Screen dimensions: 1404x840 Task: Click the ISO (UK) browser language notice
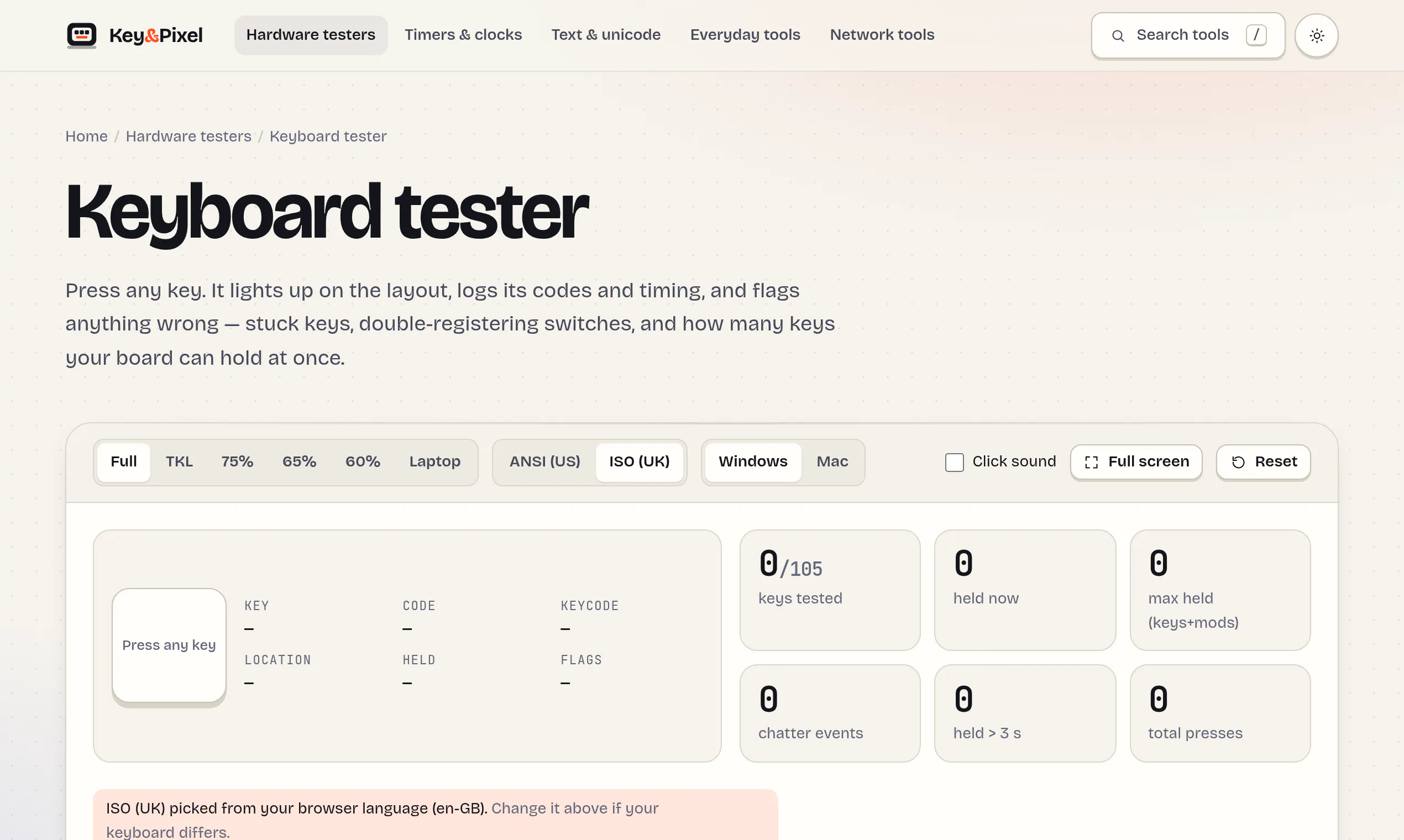point(435,815)
